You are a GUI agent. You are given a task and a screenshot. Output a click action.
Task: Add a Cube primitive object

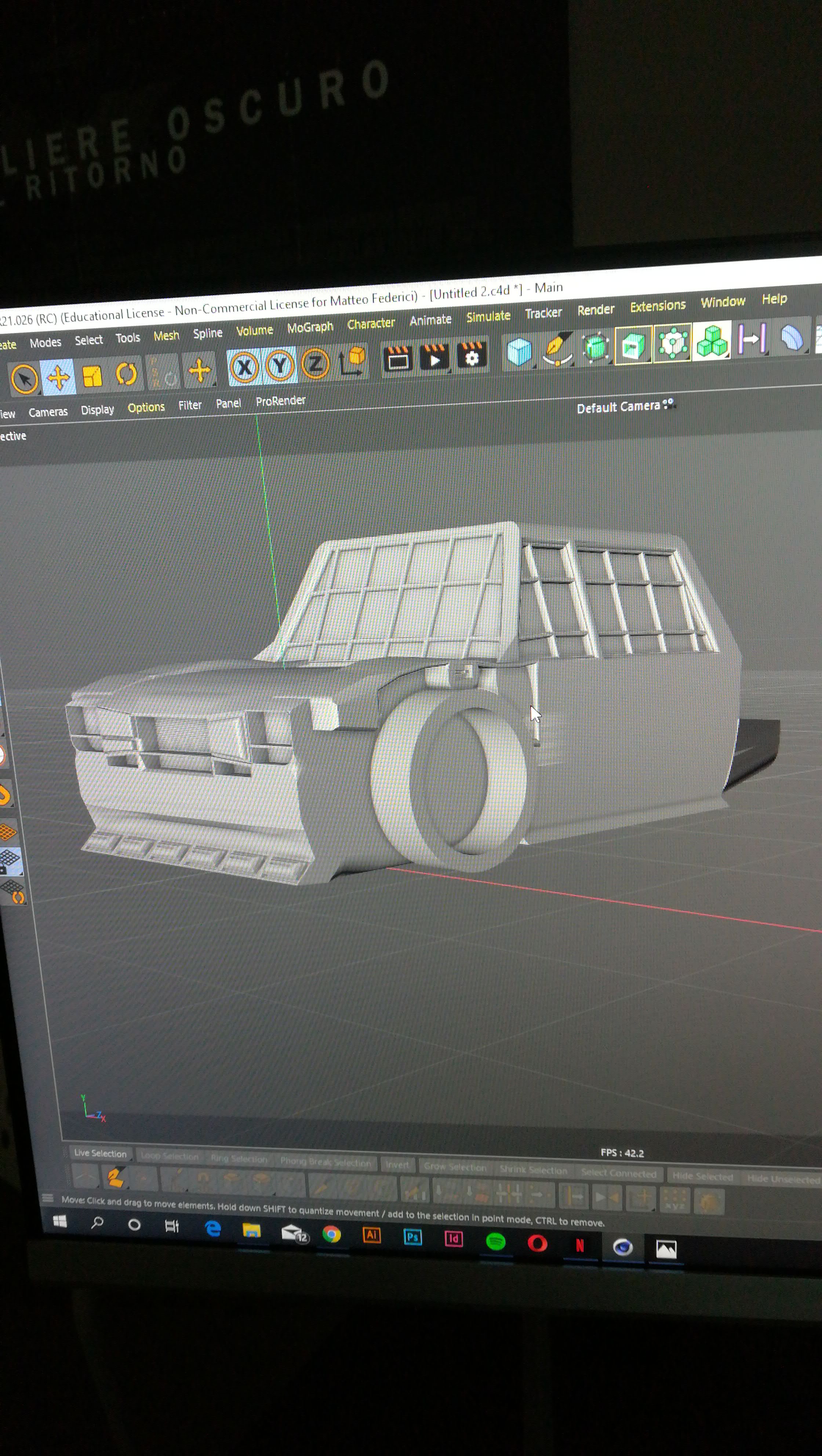519,352
